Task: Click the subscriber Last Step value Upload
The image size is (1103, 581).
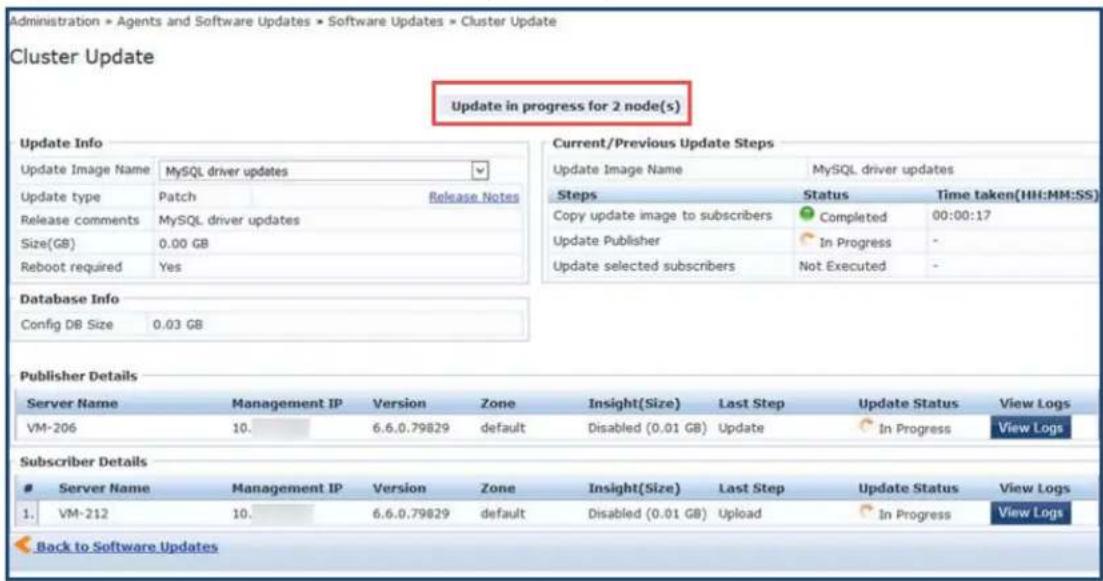Action: pyautogui.click(x=739, y=513)
